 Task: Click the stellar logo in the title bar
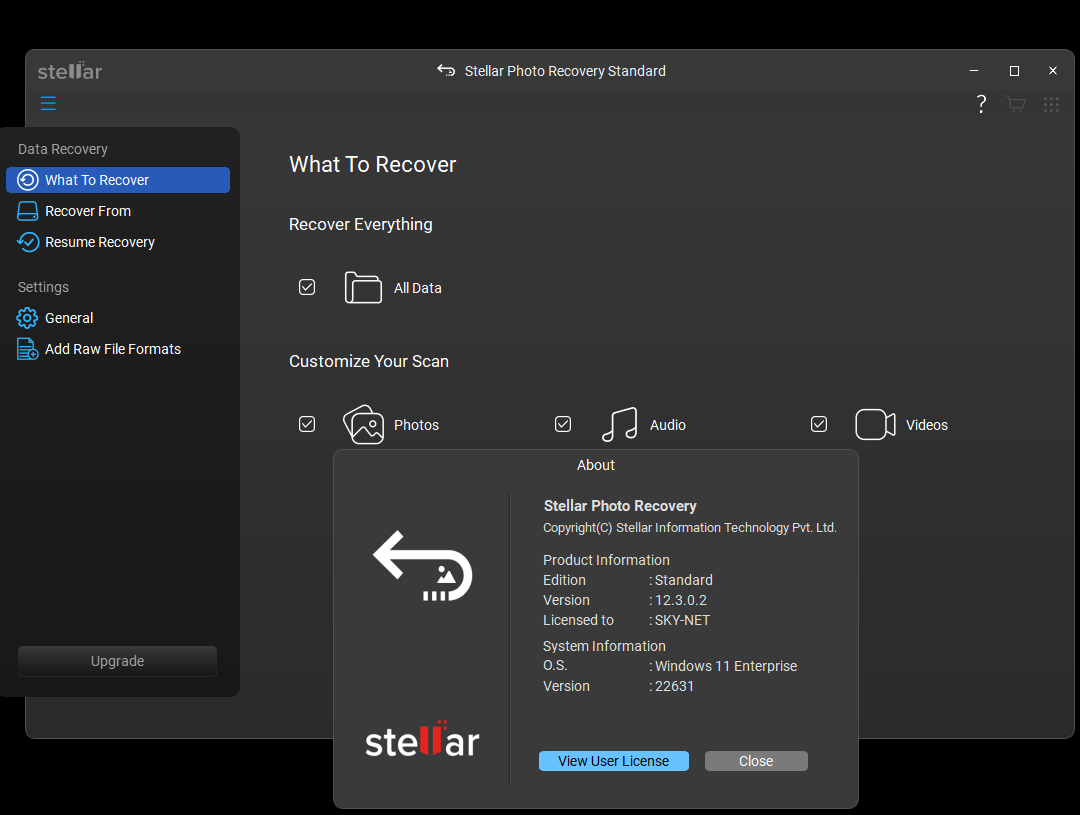point(70,70)
